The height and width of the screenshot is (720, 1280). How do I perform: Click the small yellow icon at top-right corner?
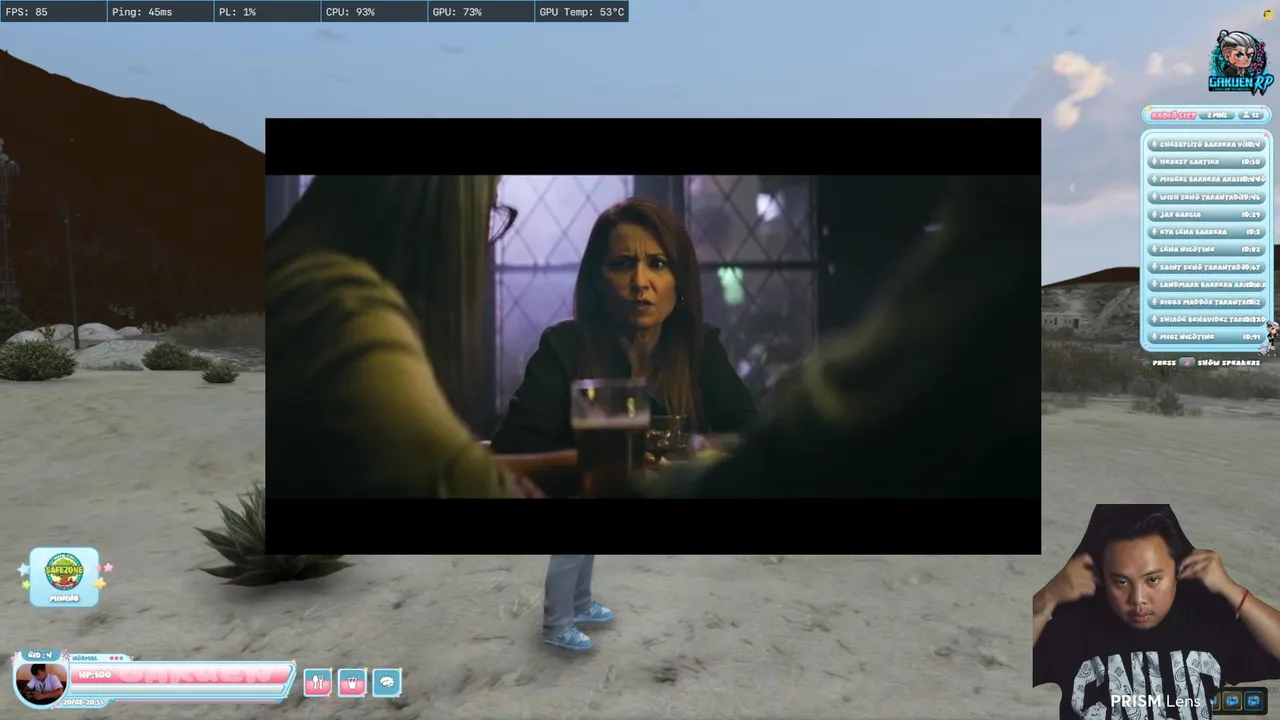pos(1269,13)
